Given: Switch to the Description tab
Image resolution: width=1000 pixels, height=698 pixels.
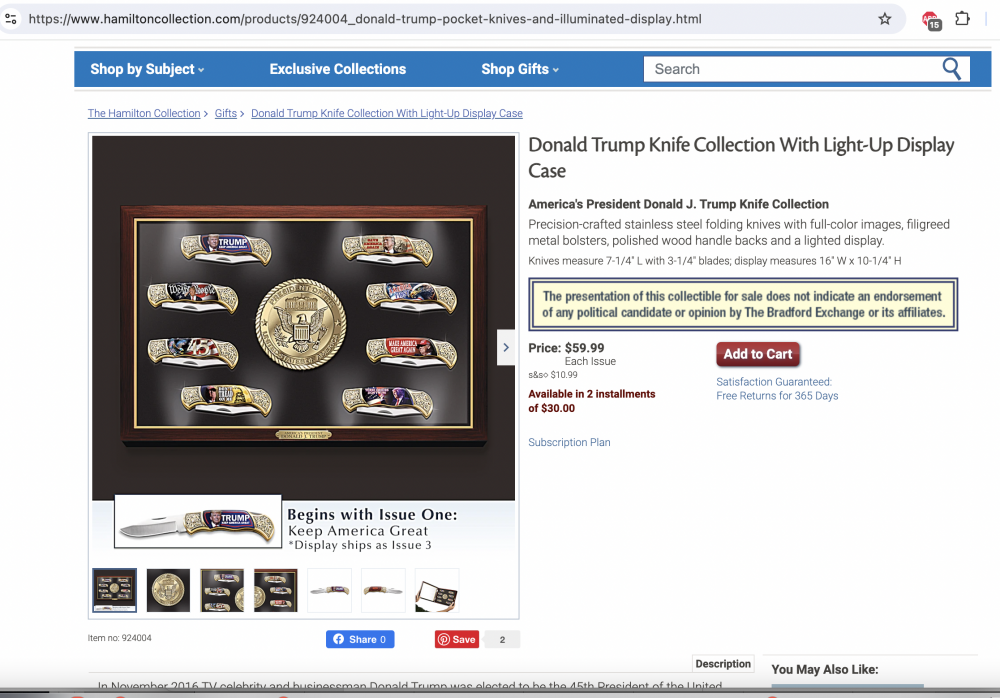Looking at the screenshot, I should coord(723,664).
